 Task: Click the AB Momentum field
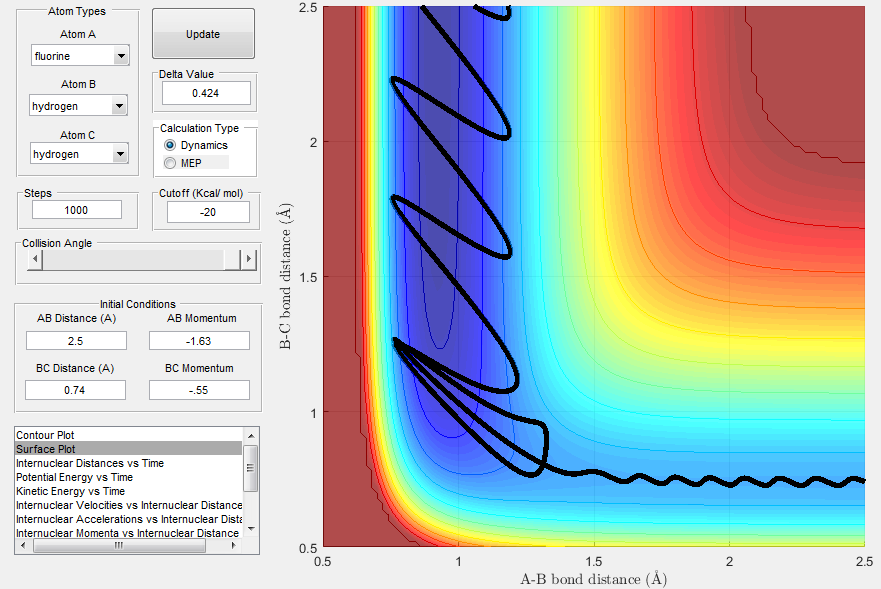199,341
